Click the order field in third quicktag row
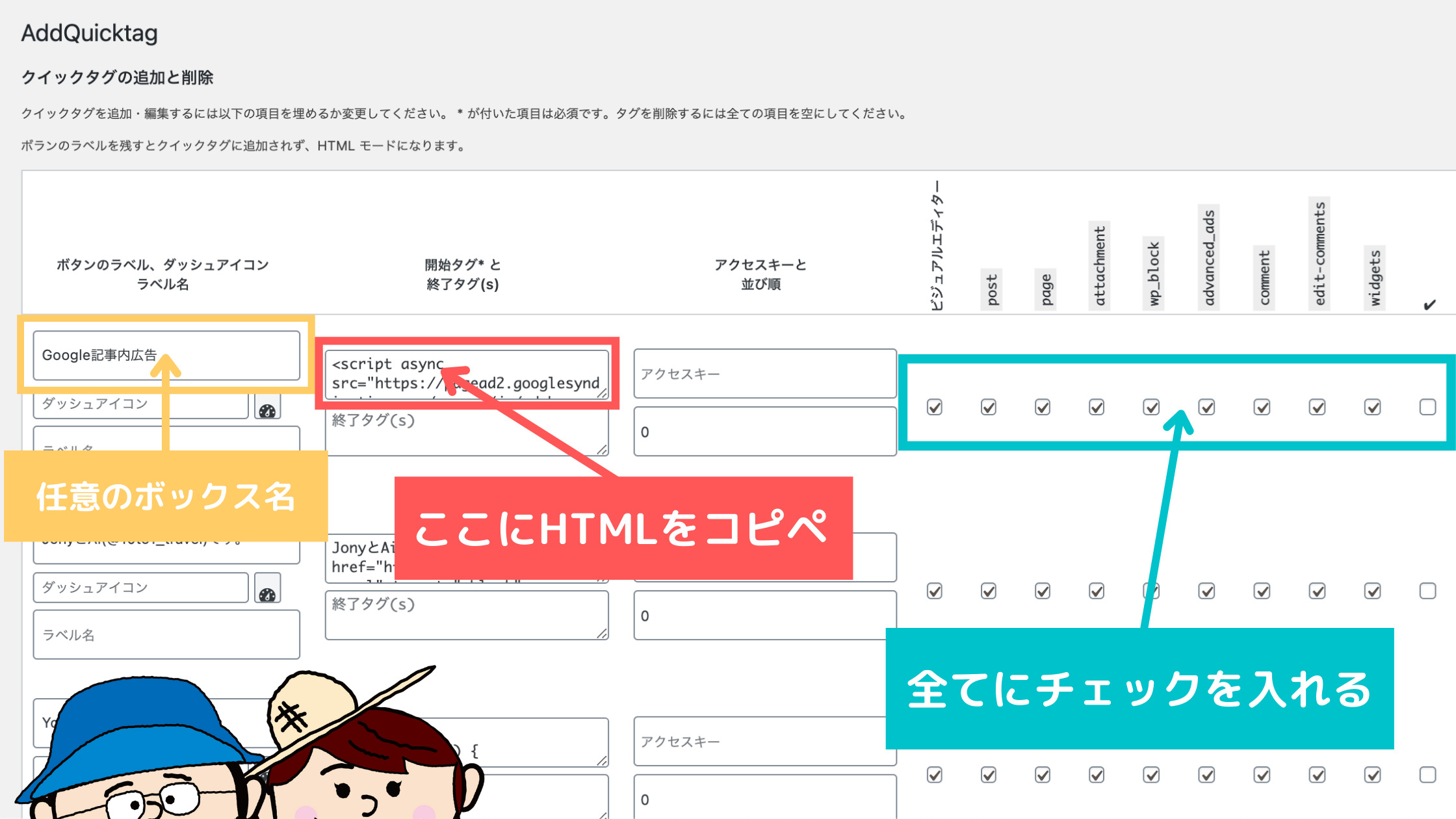Viewport: 1456px width, 819px height. point(765,798)
